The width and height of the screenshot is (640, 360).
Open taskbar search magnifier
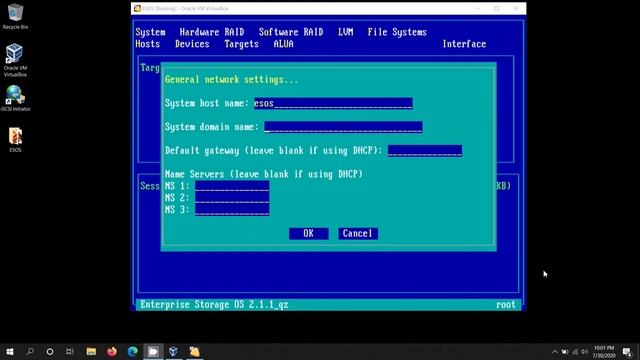coord(30,351)
